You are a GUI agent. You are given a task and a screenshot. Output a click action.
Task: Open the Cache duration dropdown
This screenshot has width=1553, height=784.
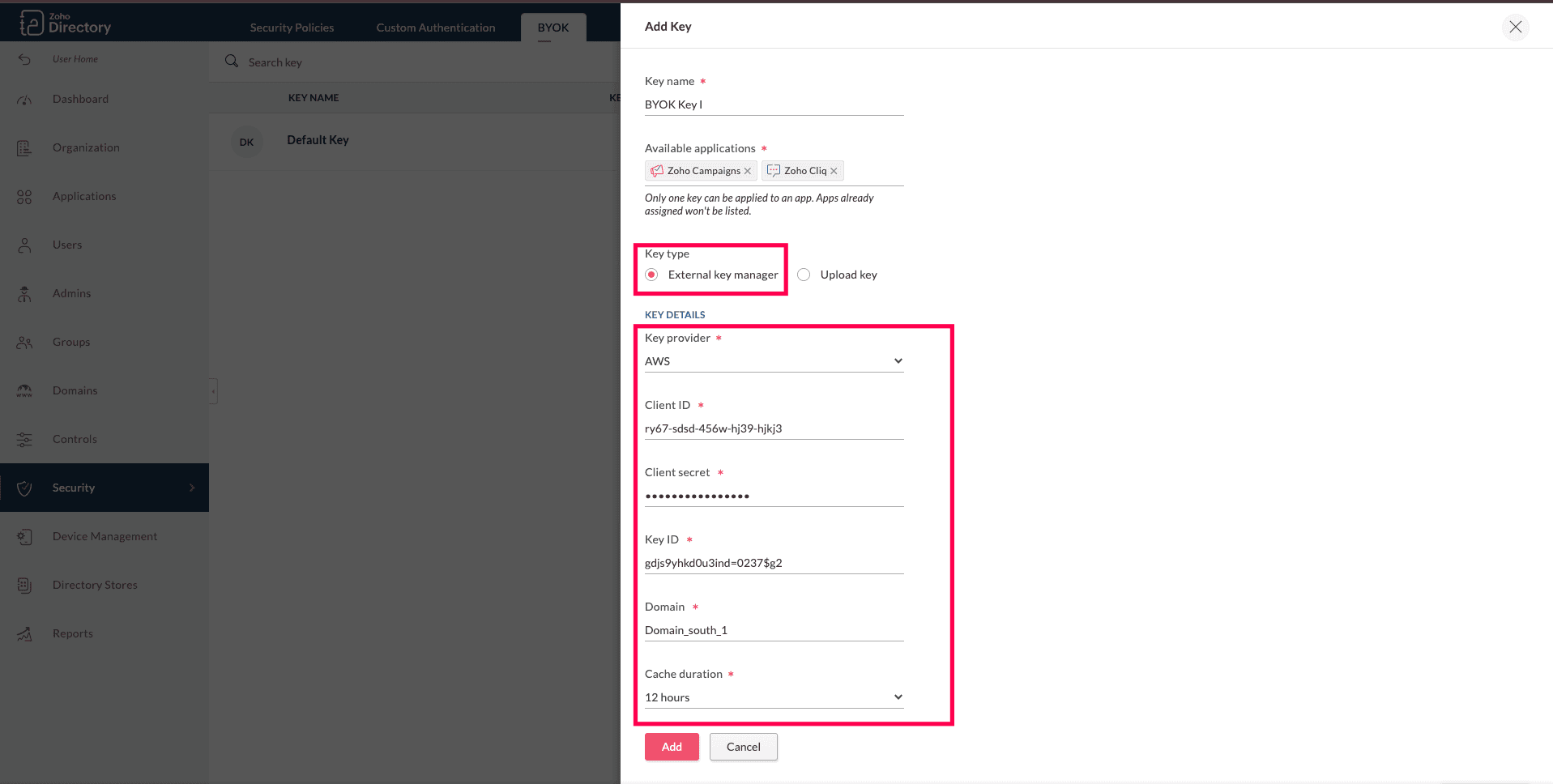[774, 697]
